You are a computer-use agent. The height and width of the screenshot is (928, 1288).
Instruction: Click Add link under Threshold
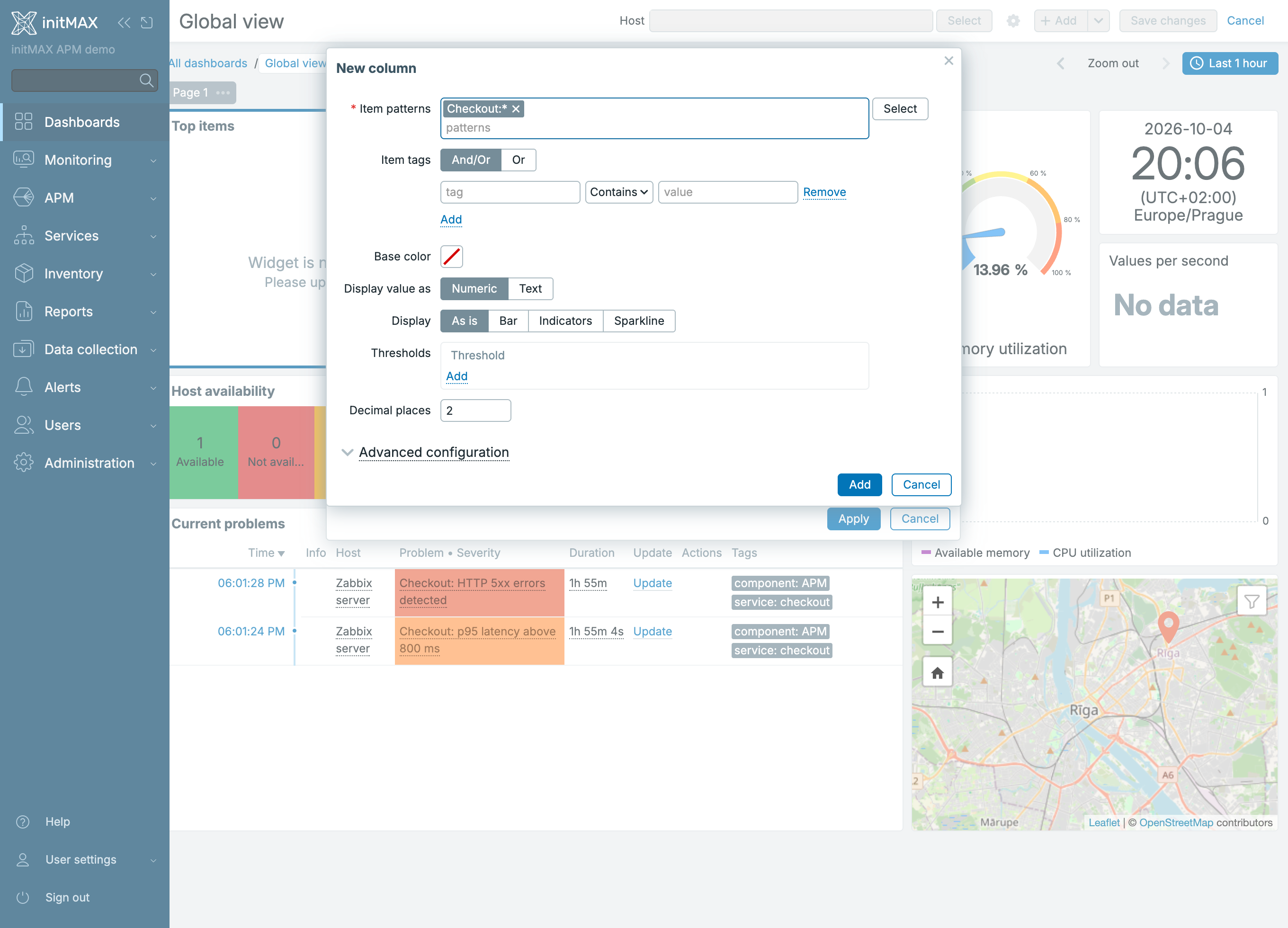point(456,376)
